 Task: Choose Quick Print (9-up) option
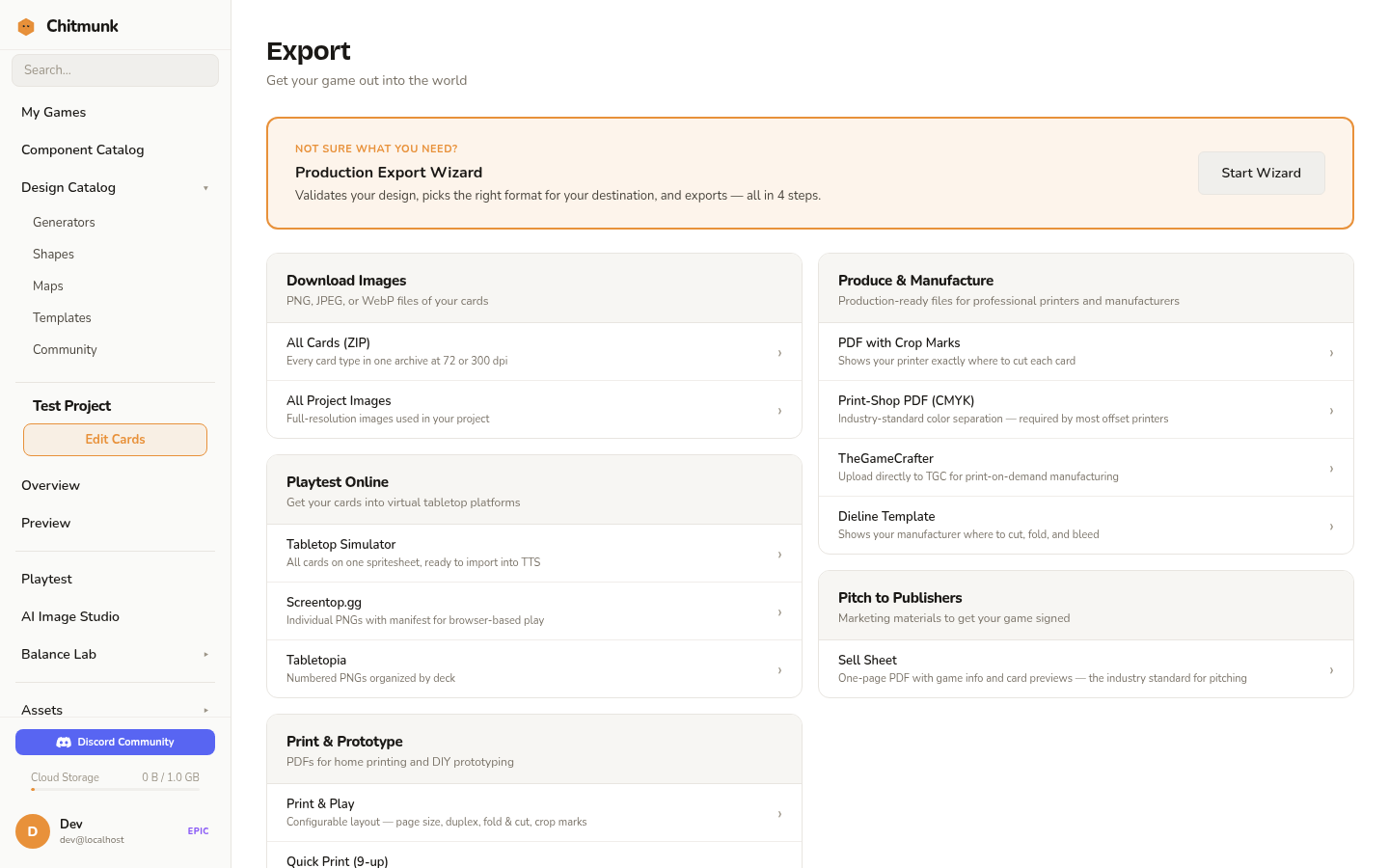(x=534, y=856)
